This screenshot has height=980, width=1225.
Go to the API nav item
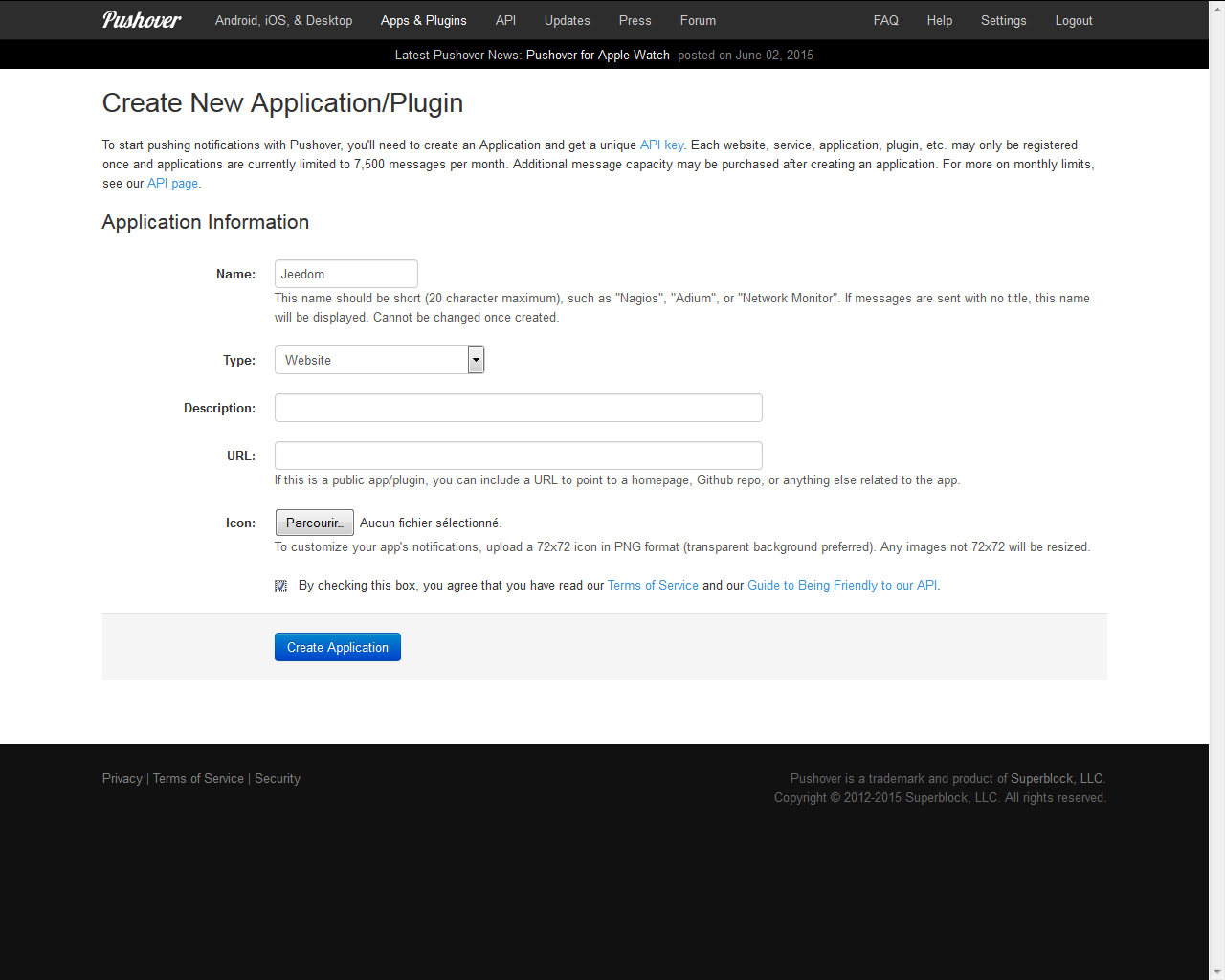[x=505, y=20]
